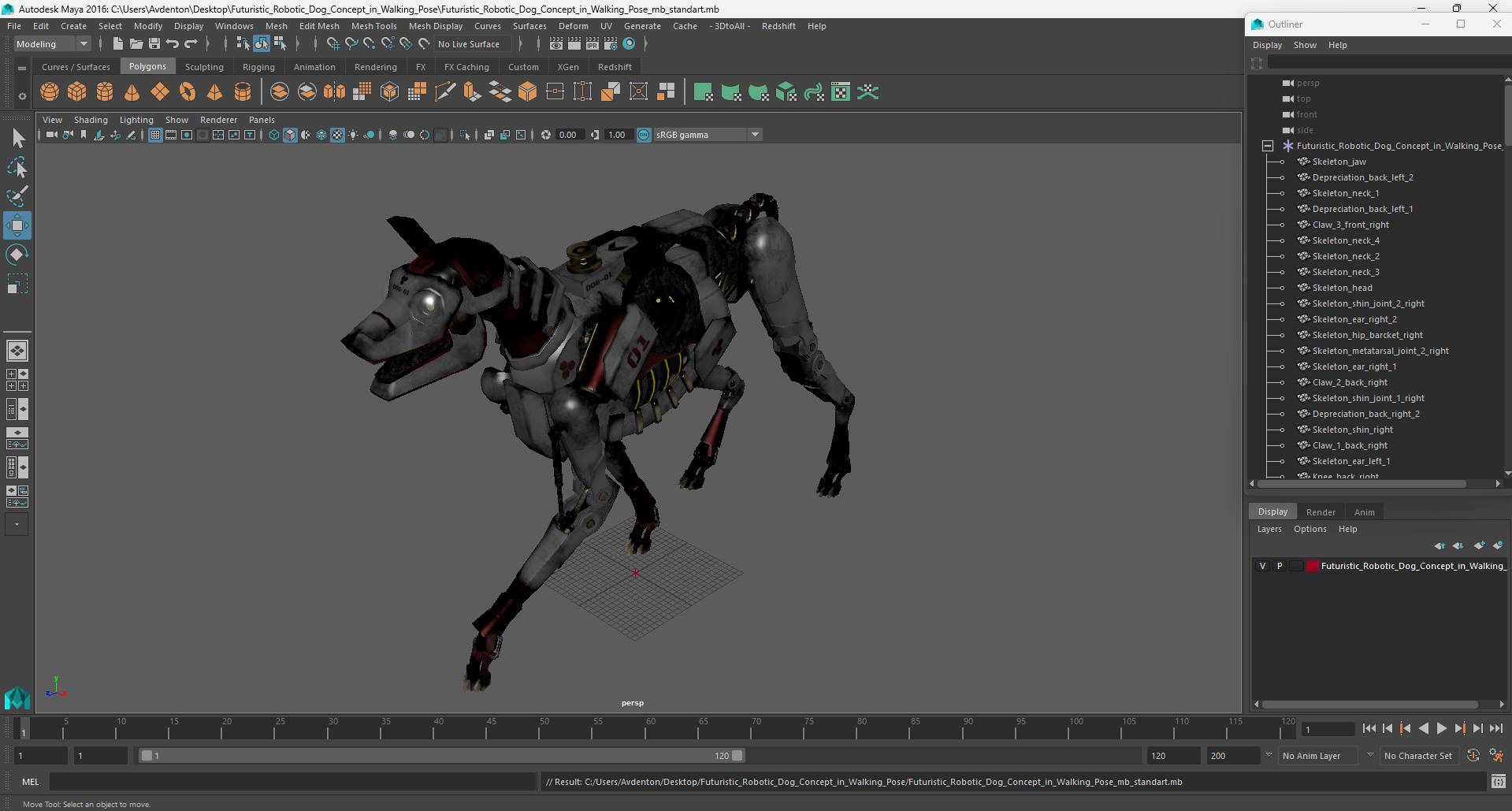Go to start of playback range
Viewport: 1512px width, 811px height.
(x=1369, y=729)
